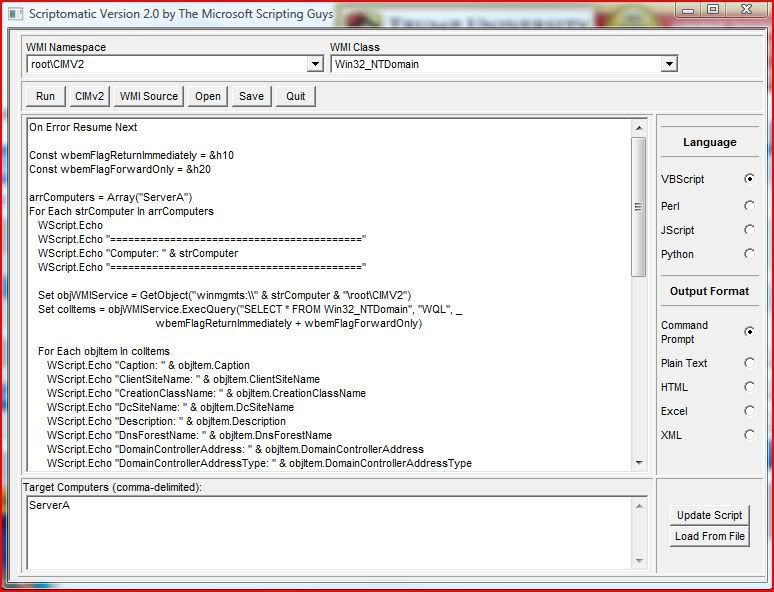Select the JScript language radio button
Viewport: 774px width, 592px height.
[x=749, y=230]
